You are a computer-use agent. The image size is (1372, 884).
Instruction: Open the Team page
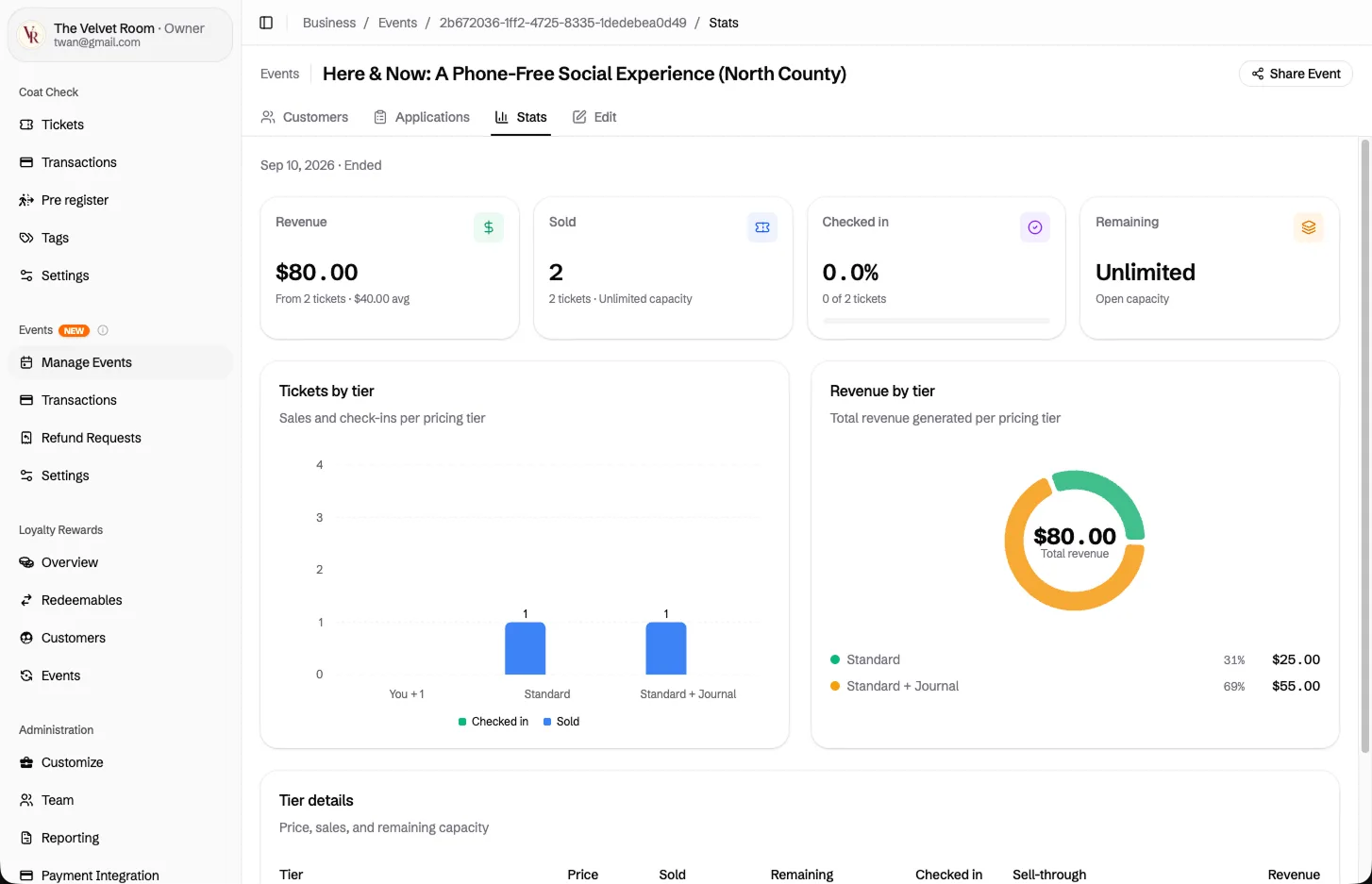(x=121, y=800)
